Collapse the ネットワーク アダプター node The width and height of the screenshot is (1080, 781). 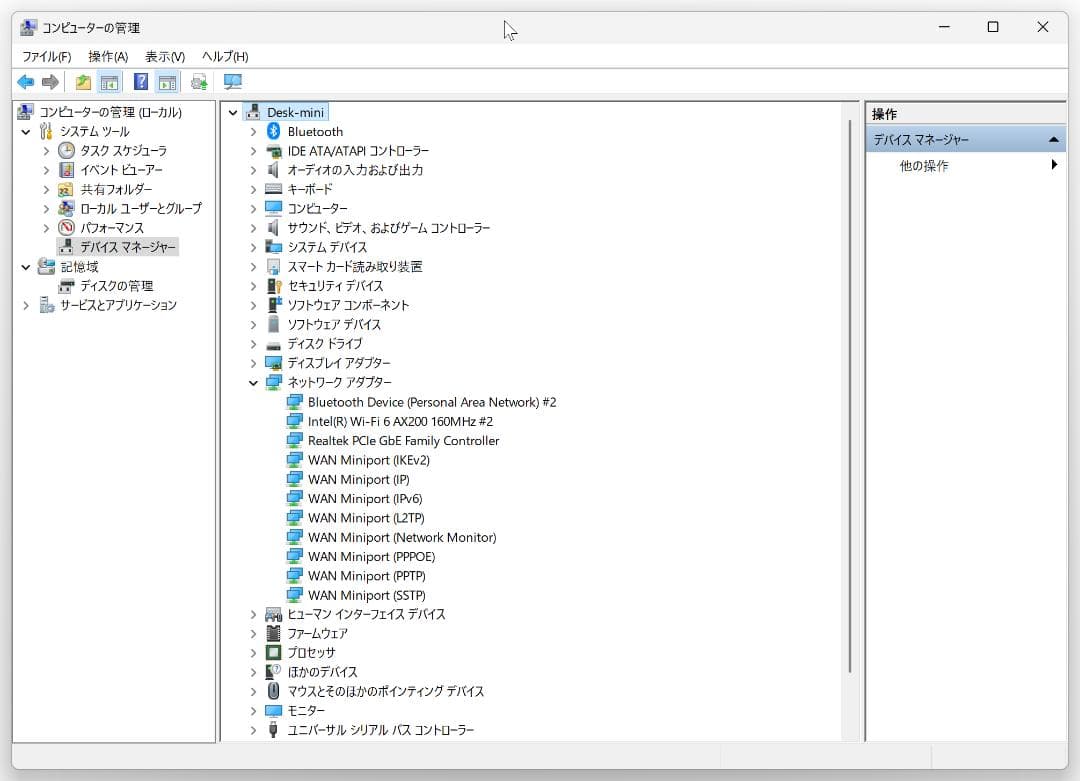click(254, 383)
